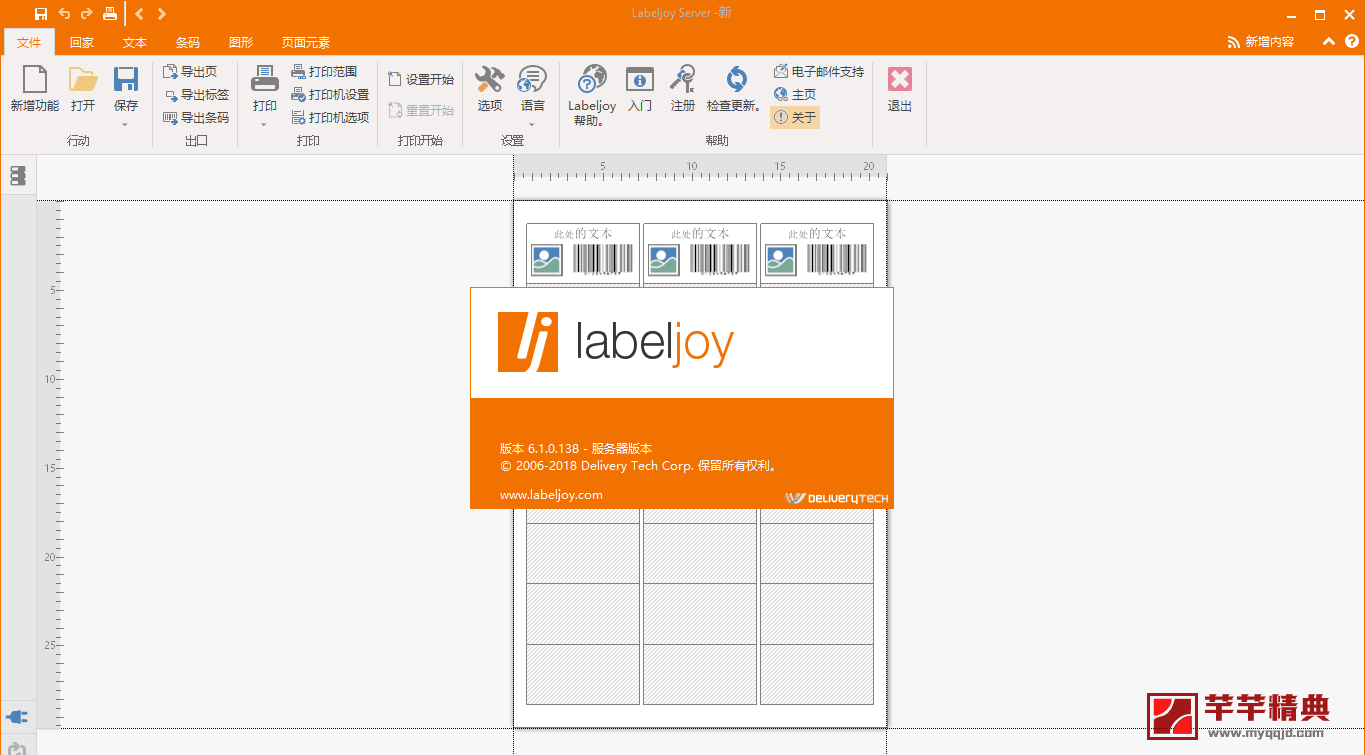This screenshot has height=755, width=1365.
Task: Open 主页 homepage link
Action: (x=796, y=95)
